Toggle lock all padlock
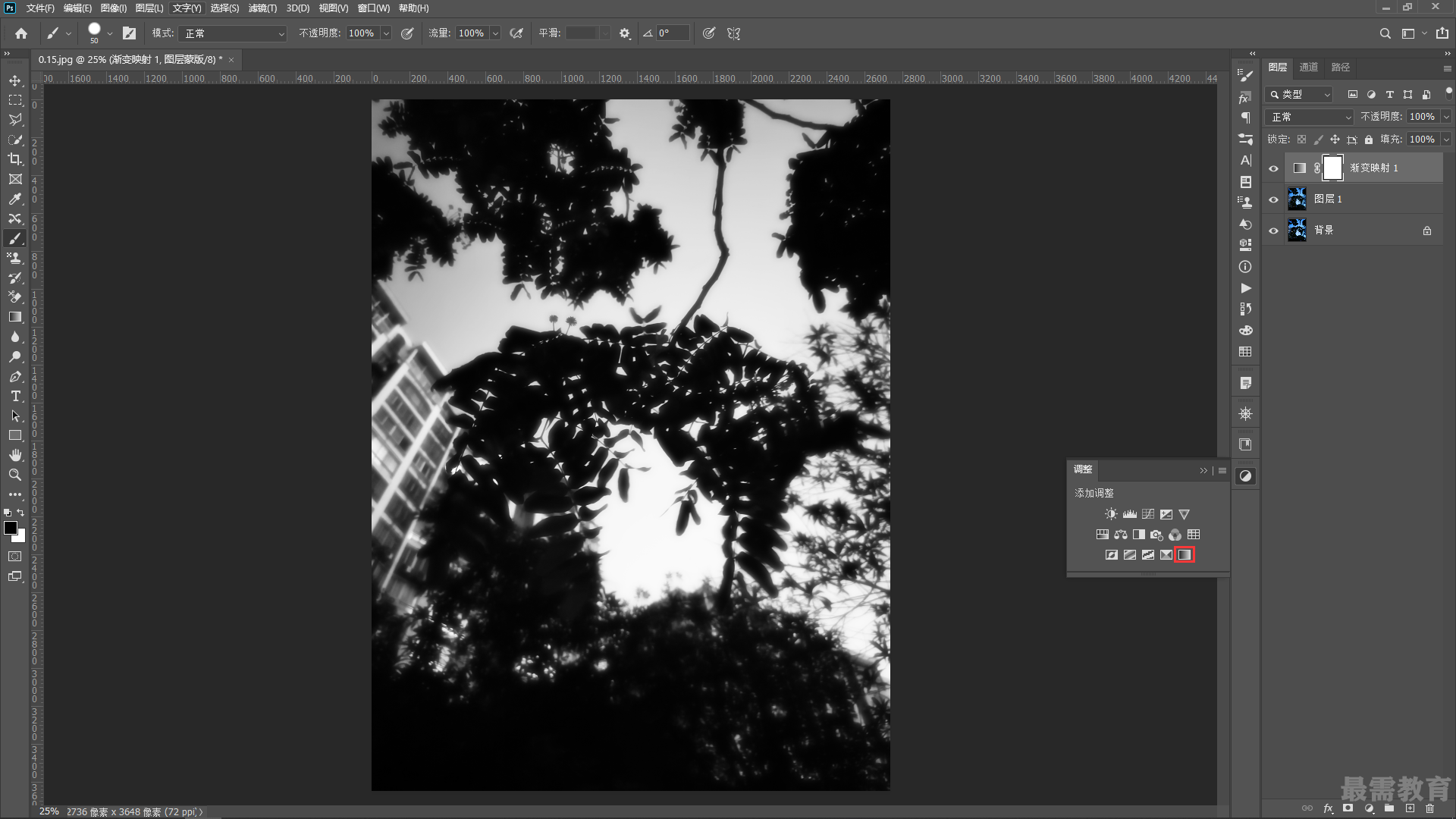This screenshot has height=819, width=1456. [1369, 140]
